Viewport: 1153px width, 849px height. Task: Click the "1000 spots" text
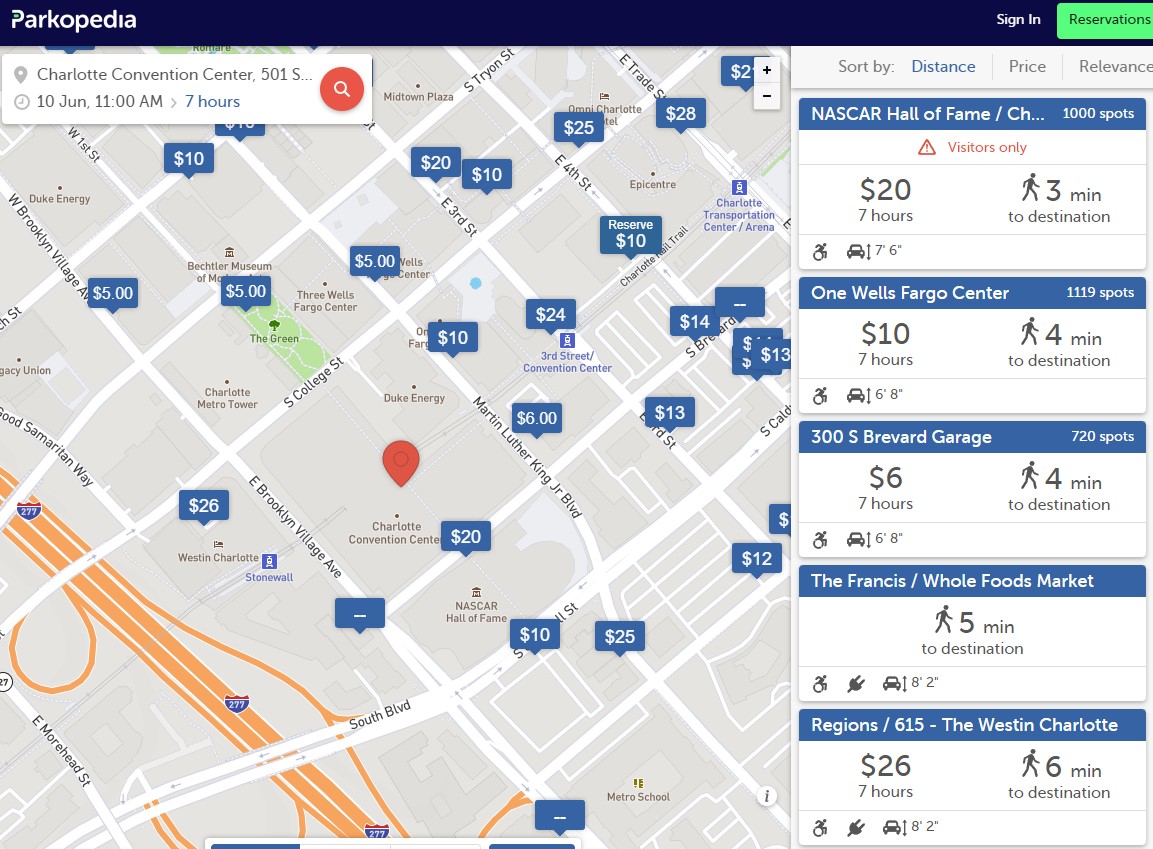[x=1098, y=113]
